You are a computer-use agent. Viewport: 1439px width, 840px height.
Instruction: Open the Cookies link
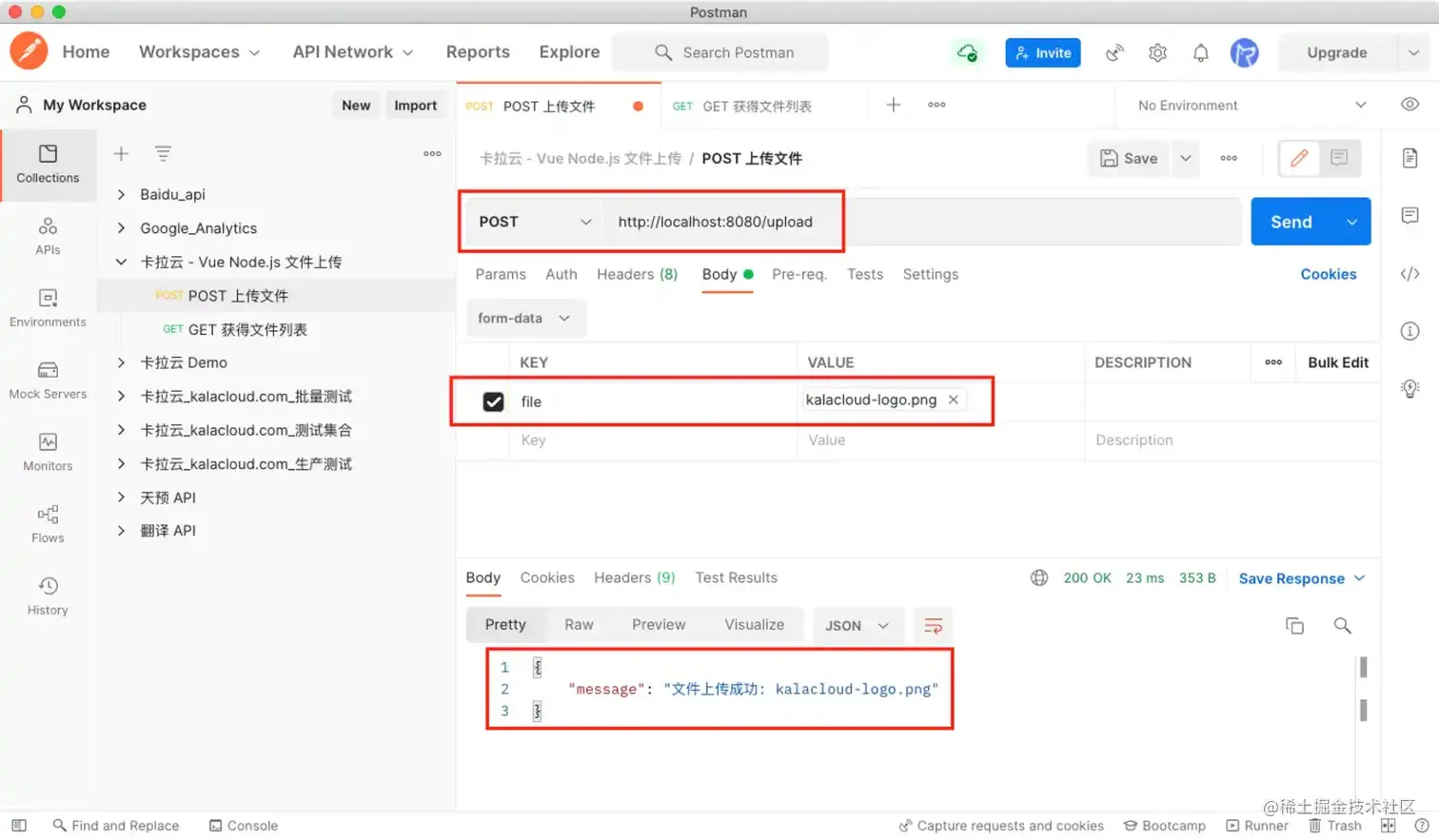(1329, 274)
